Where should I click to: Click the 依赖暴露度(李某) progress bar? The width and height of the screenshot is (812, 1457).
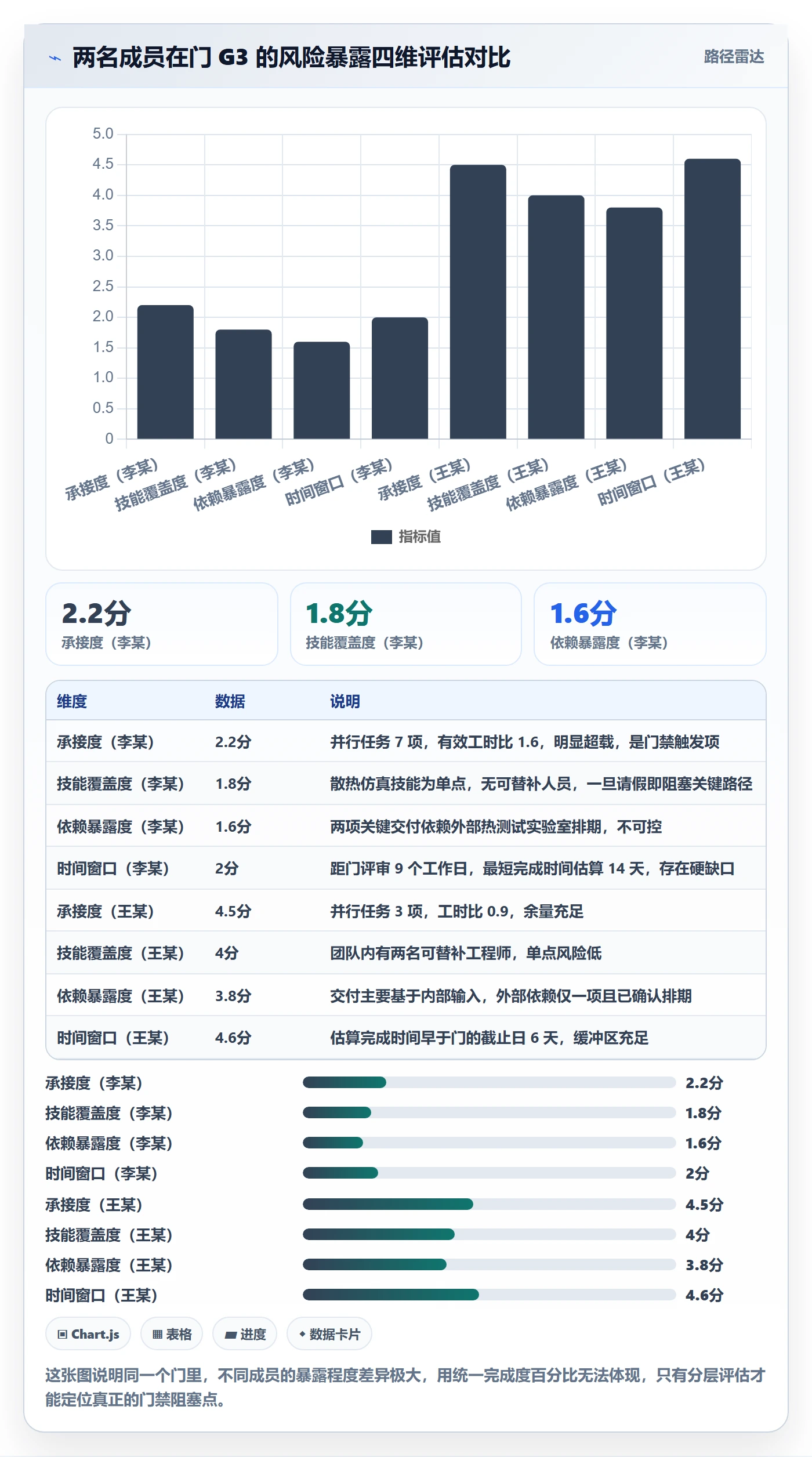[x=489, y=1143]
